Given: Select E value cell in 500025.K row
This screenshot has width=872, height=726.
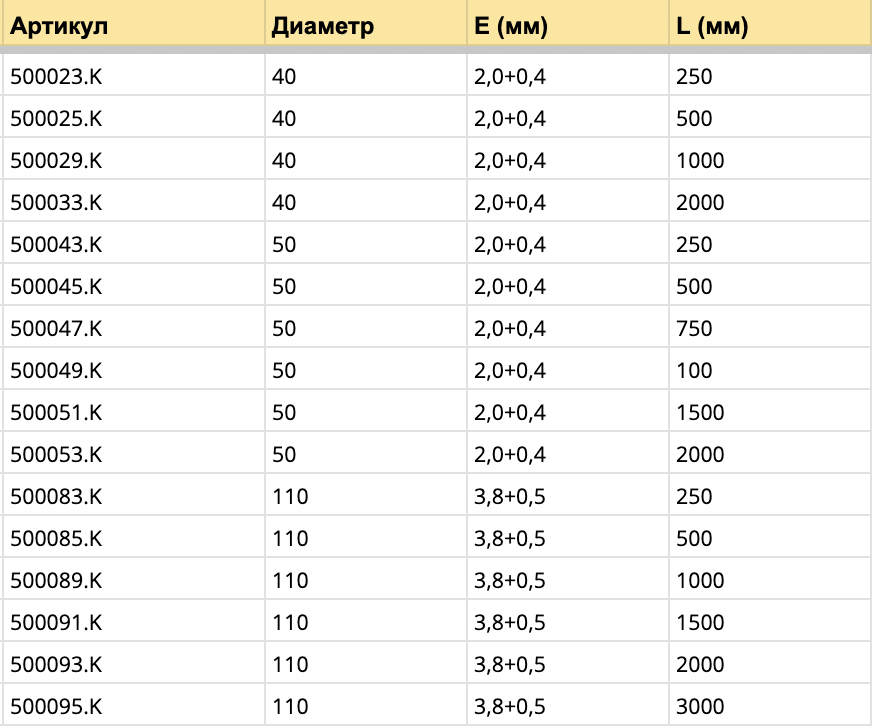Looking at the screenshot, I should pos(510,119).
